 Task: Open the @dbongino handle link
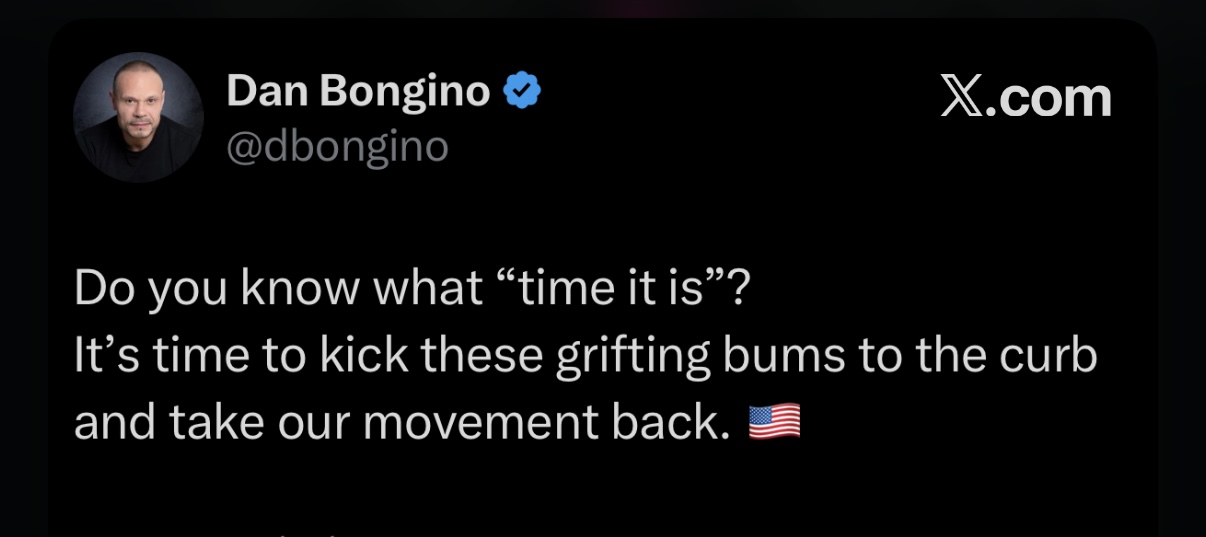(337, 147)
